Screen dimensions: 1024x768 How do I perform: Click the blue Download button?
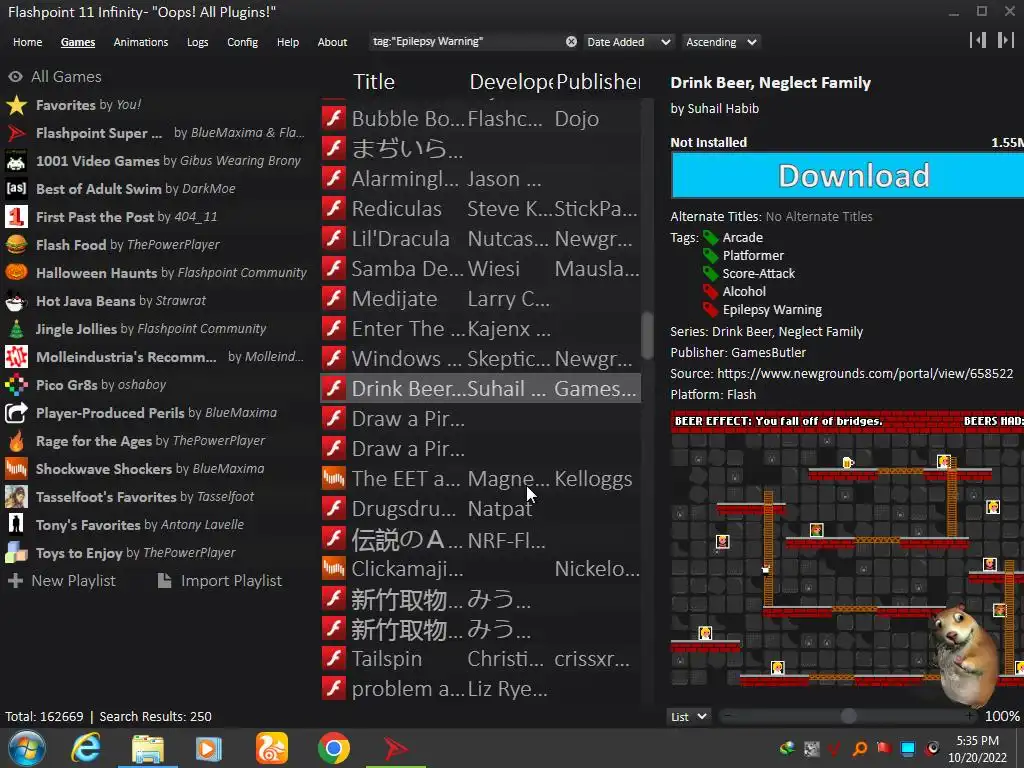[847, 176]
